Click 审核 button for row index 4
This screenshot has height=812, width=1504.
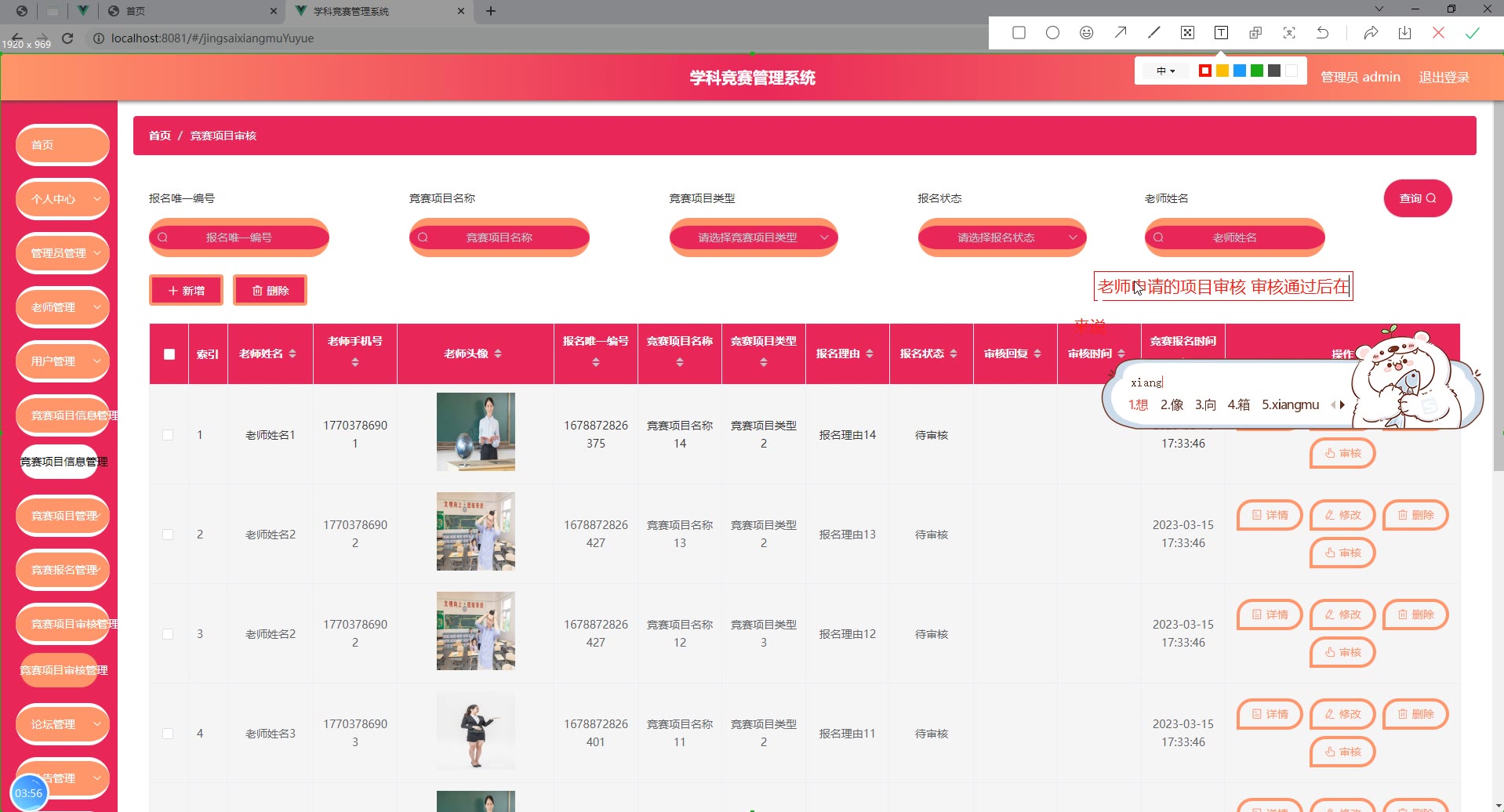coord(1342,752)
